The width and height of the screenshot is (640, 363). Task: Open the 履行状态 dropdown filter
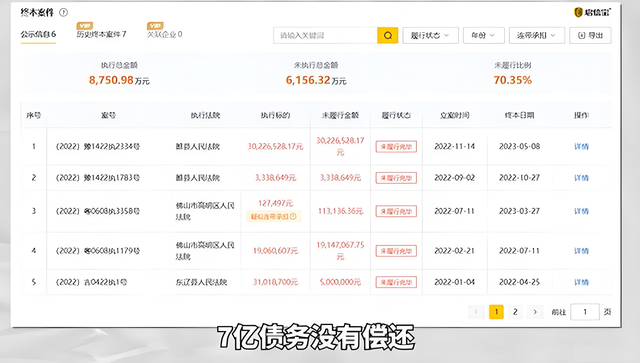click(x=430, y=36)
